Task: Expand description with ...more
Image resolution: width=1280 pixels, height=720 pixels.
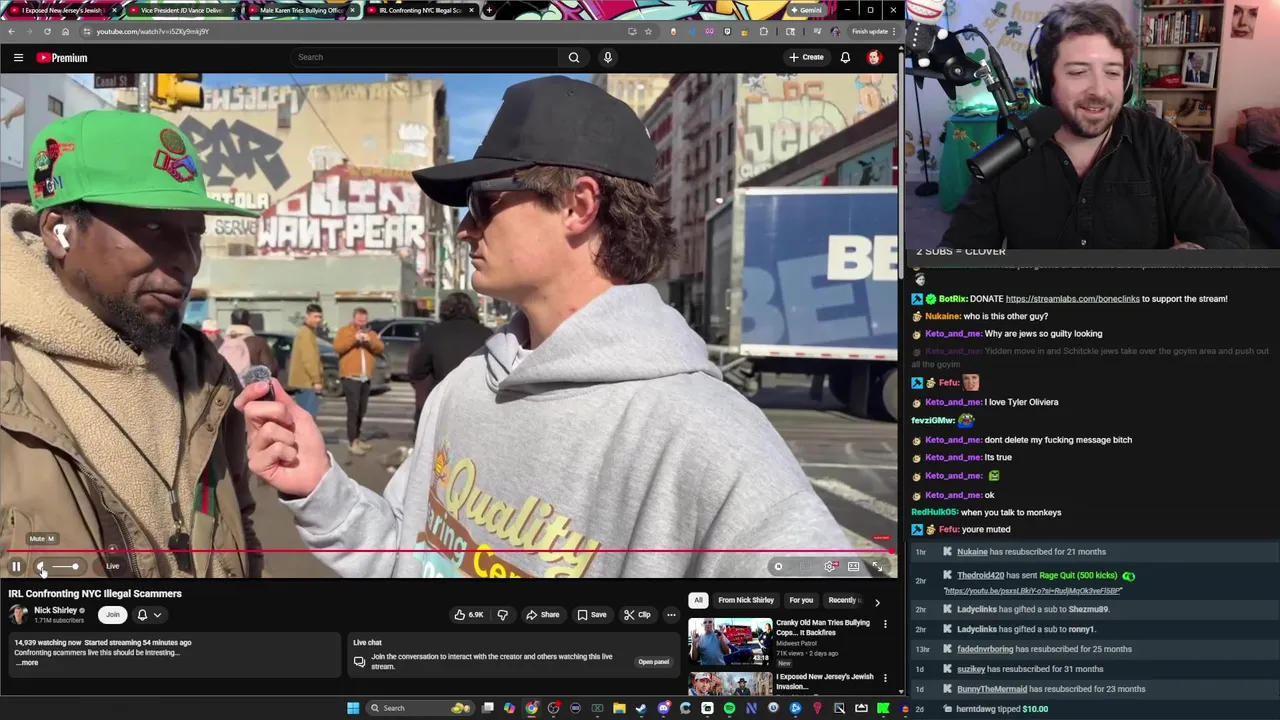Action: [x=28, y=663]
